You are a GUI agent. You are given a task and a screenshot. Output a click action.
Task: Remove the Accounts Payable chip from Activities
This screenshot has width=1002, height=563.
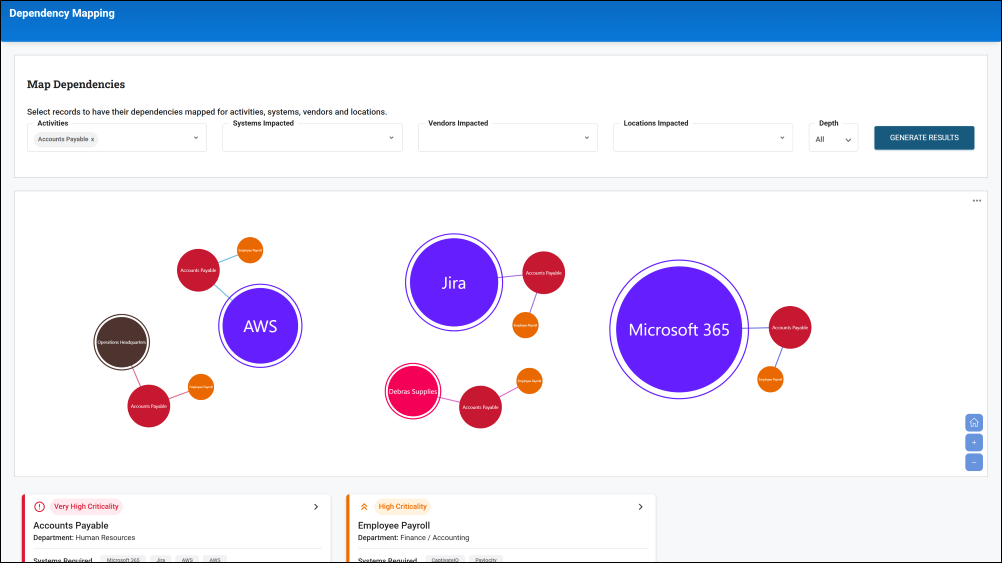click(x=93, y=139)
